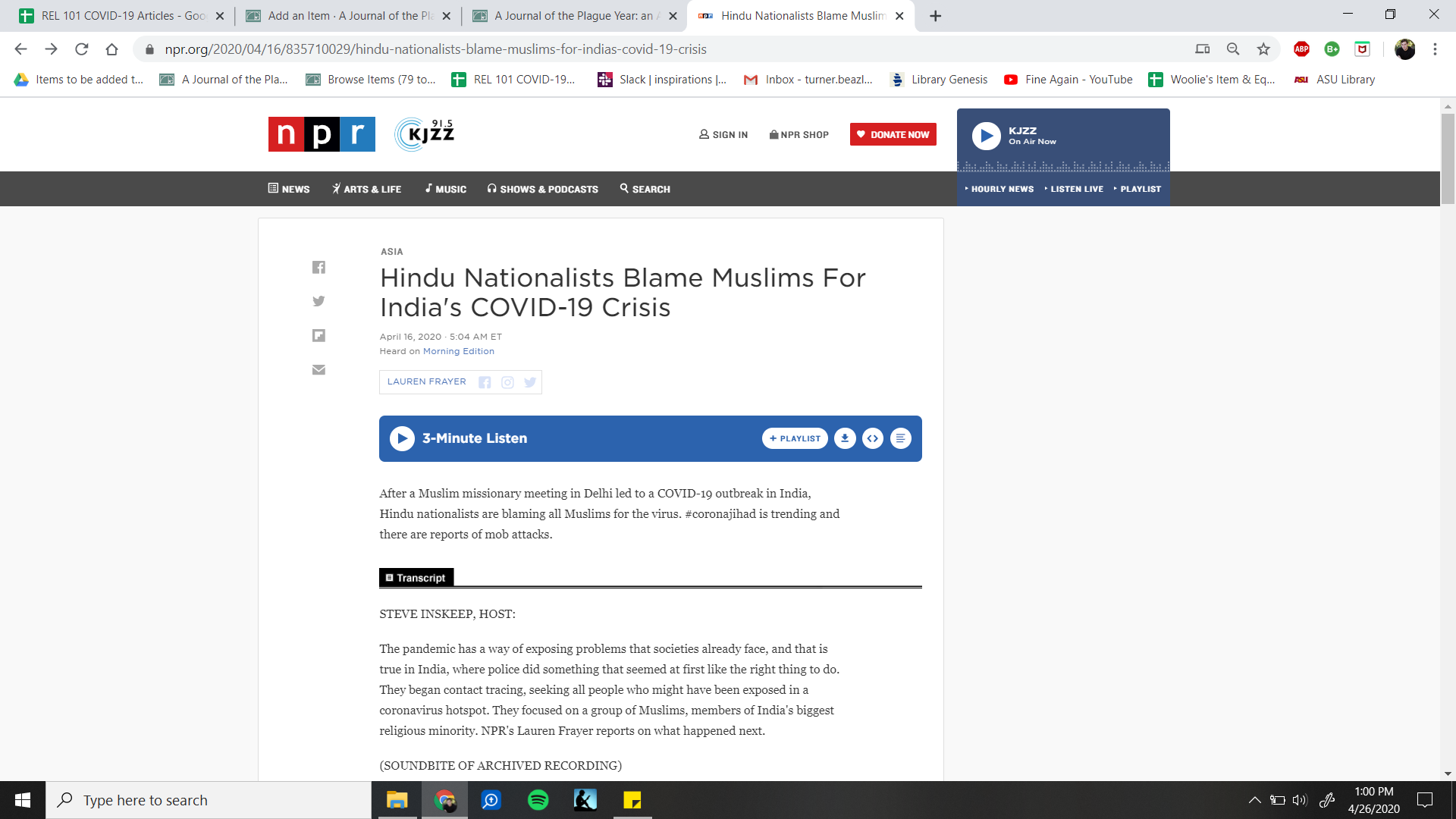Screen dimensions: 1456x819
Task: Share article via Twitter sidebar icon
Action: click(318, 301)
